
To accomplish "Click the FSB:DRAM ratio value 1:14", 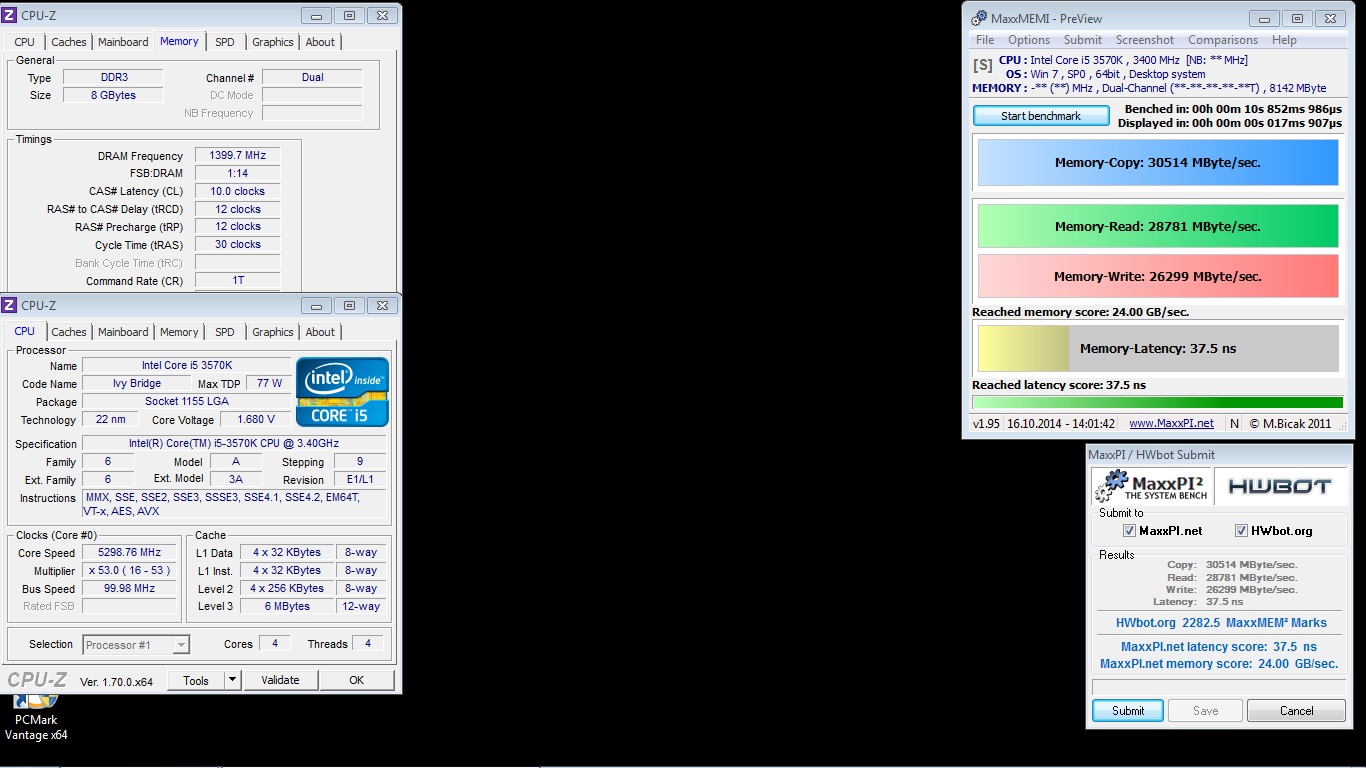I will 237,174.
